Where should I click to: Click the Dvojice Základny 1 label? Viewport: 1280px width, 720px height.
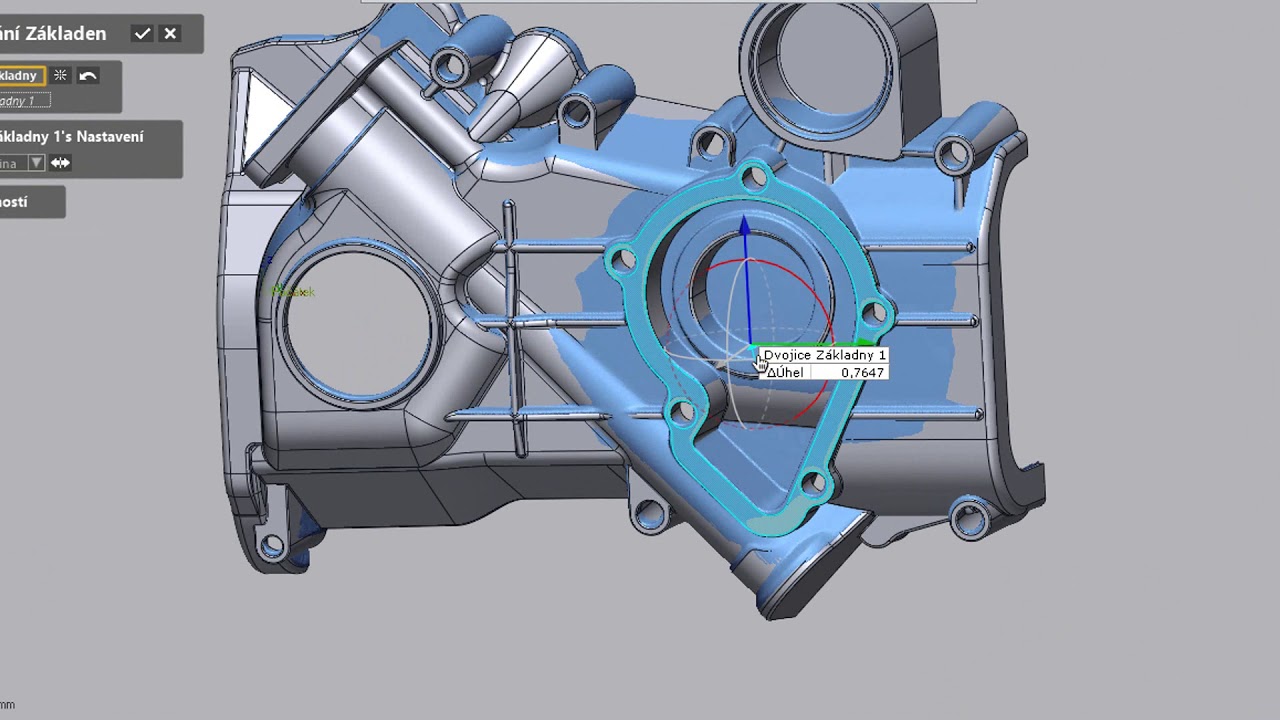tap(824, 355)
